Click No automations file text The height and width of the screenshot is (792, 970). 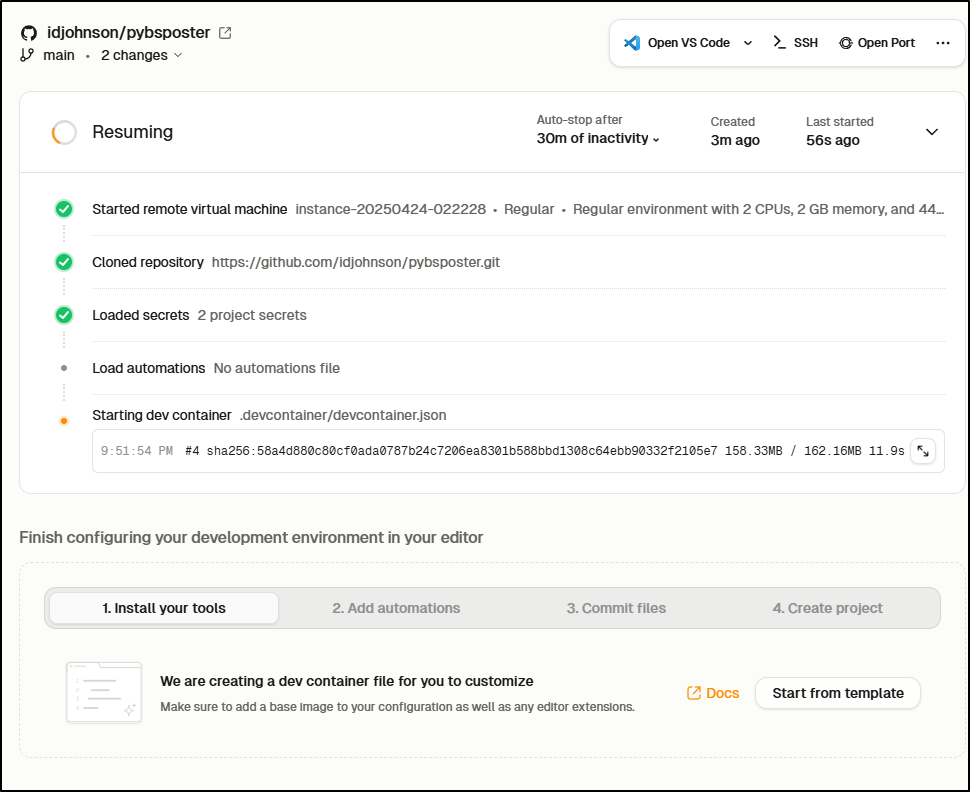click(x=277, y=368)
